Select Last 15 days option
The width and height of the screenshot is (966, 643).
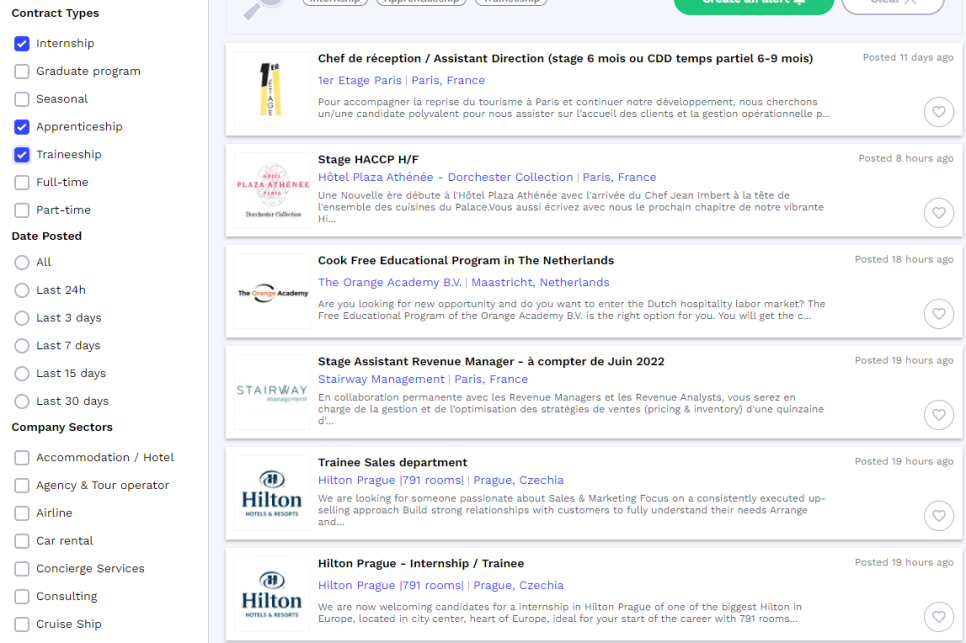coord(22,373)
